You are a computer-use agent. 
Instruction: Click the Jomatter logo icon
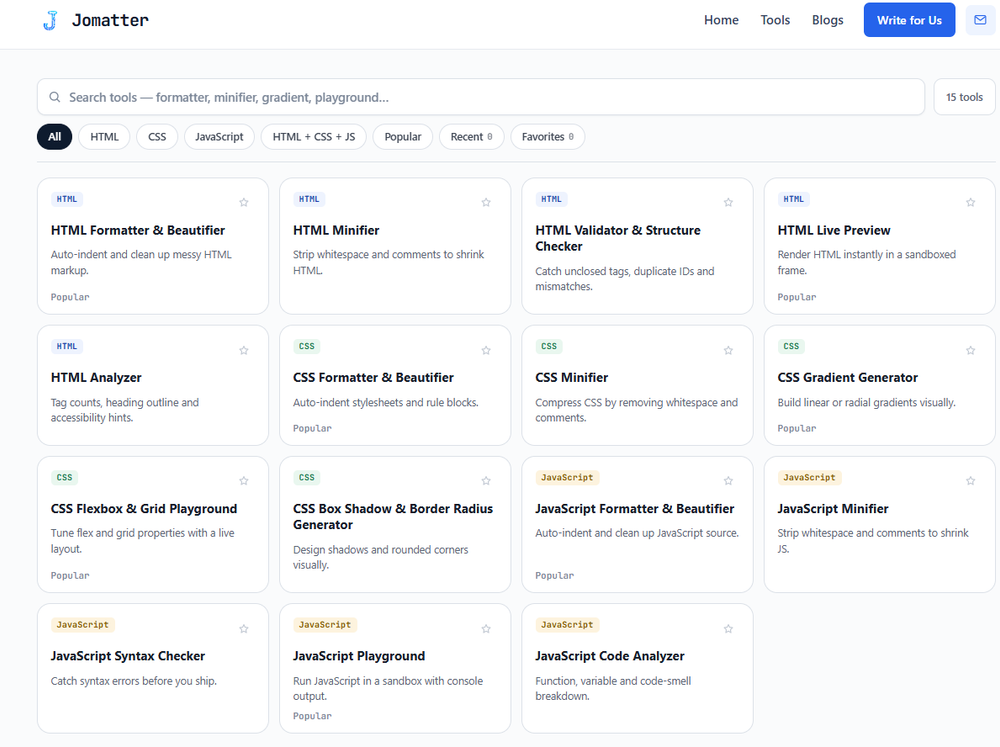pyautogui.click(x=50, y=20)
